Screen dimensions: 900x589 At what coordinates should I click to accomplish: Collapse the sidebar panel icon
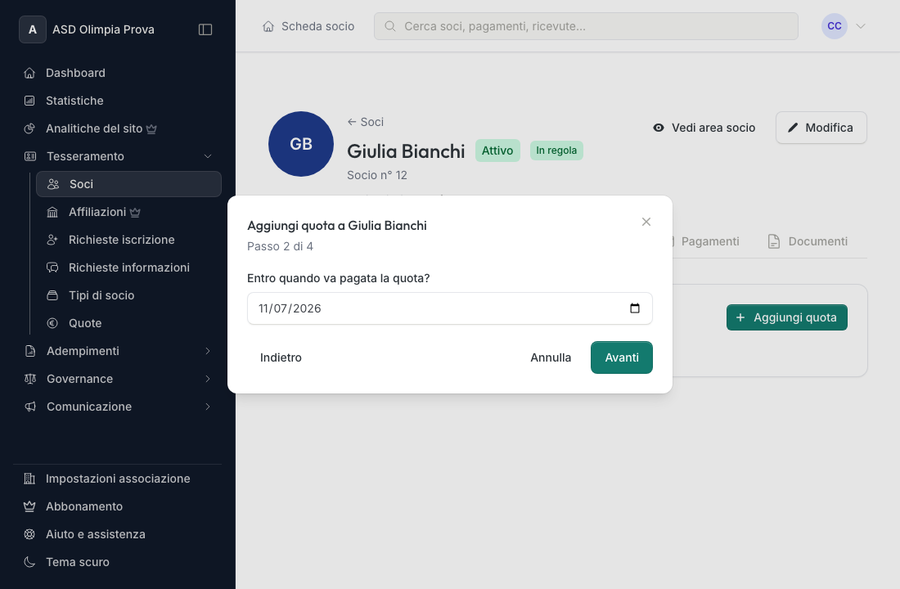tap(205, 29)
